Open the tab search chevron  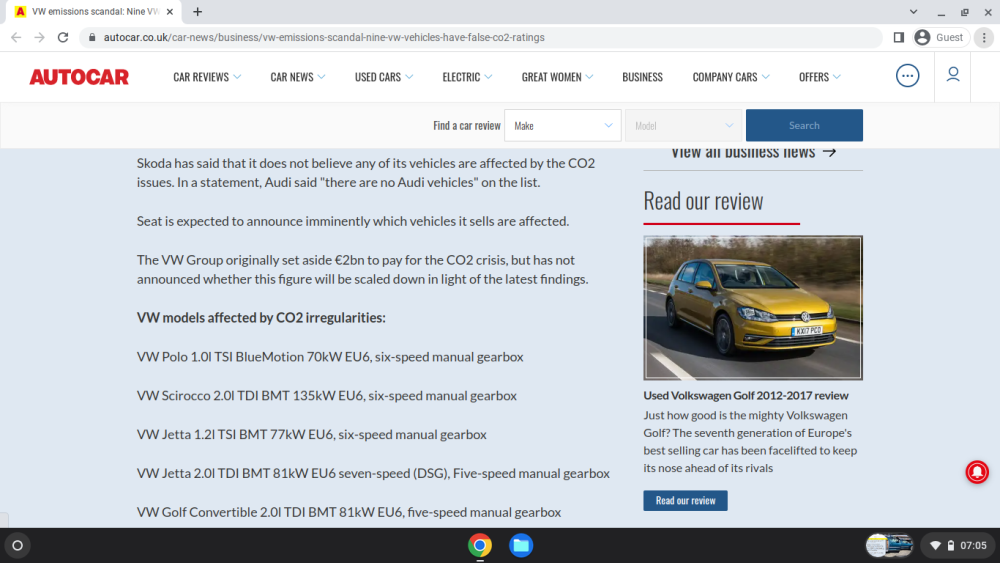click(913, 11)
